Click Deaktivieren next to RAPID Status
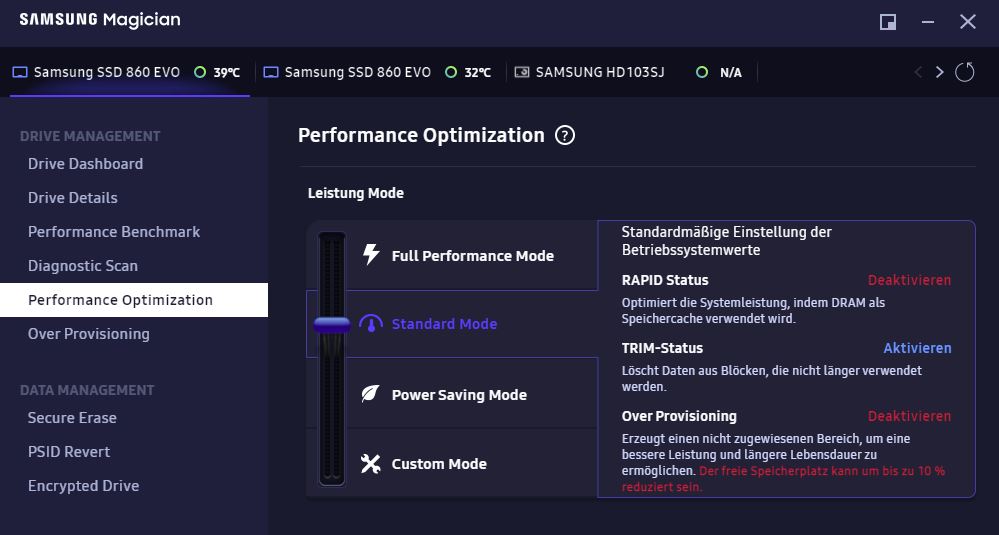Screen dimensions: 999x535 909,280
